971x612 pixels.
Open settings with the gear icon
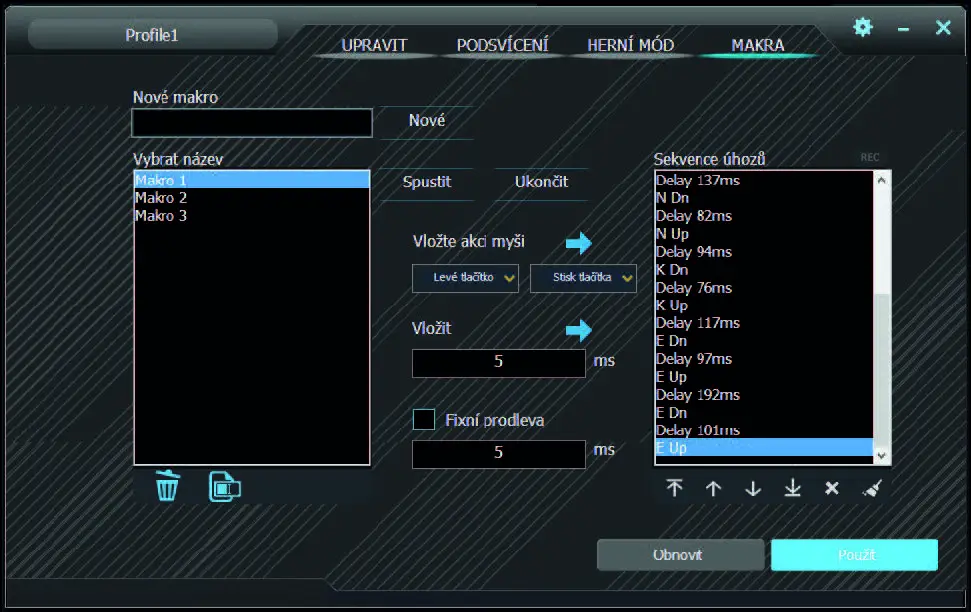[x=863, y=27]
